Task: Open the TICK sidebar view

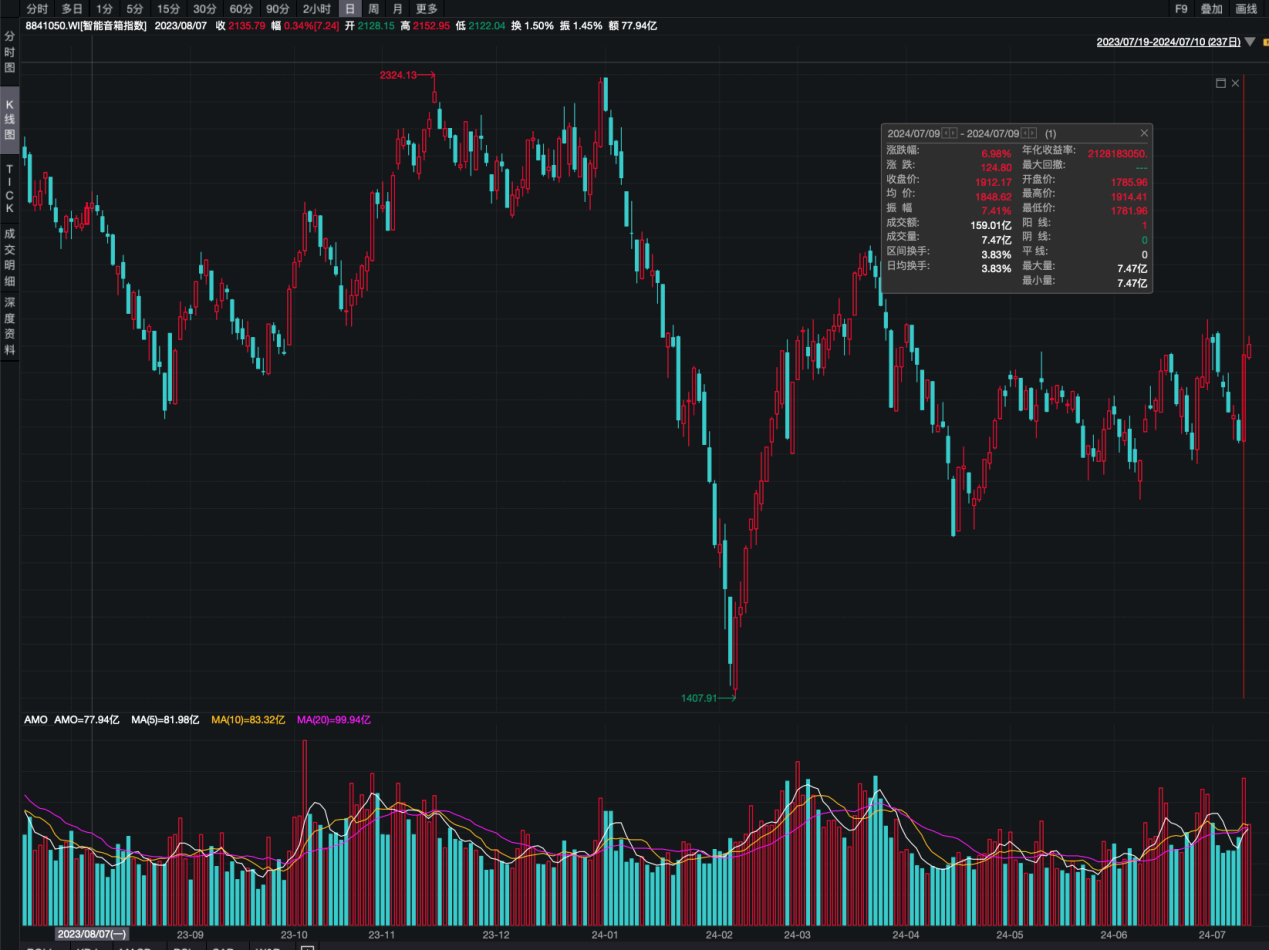Action: (9, 189)
